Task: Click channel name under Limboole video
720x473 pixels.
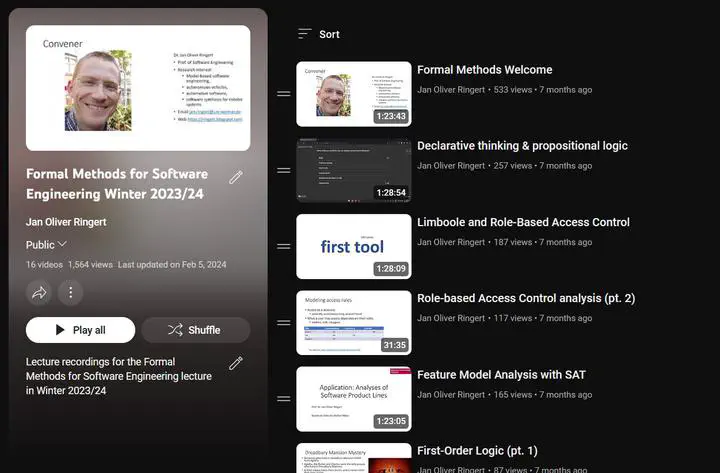Action: coord(451,242)
